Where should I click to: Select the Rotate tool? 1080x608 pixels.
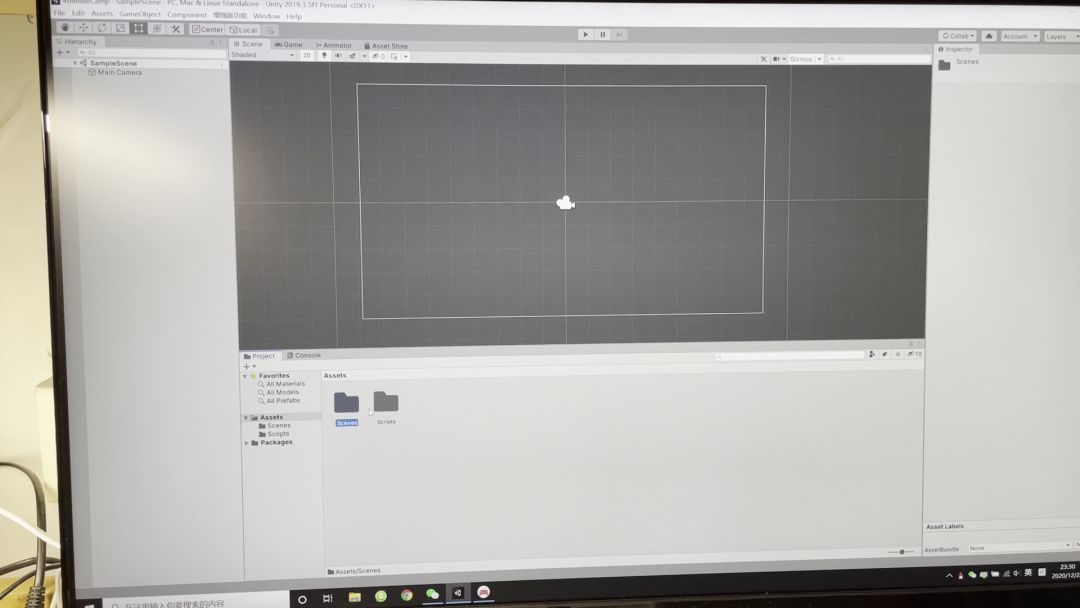click(101, 28)
